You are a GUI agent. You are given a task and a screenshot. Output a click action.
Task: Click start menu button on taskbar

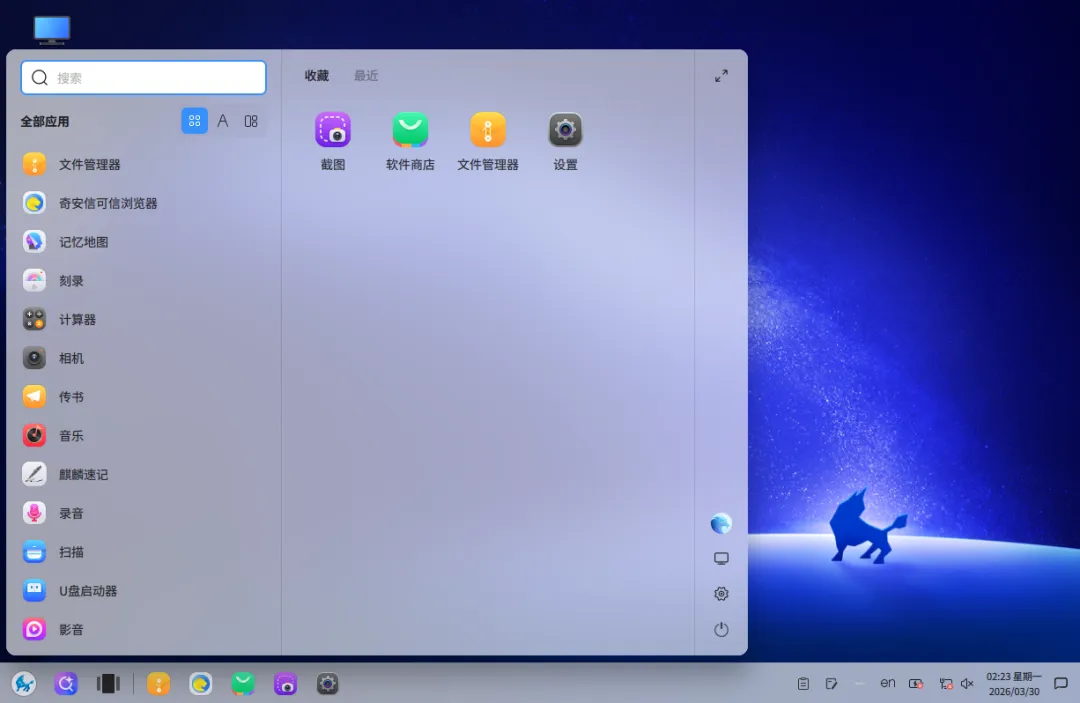coord(24,684)
